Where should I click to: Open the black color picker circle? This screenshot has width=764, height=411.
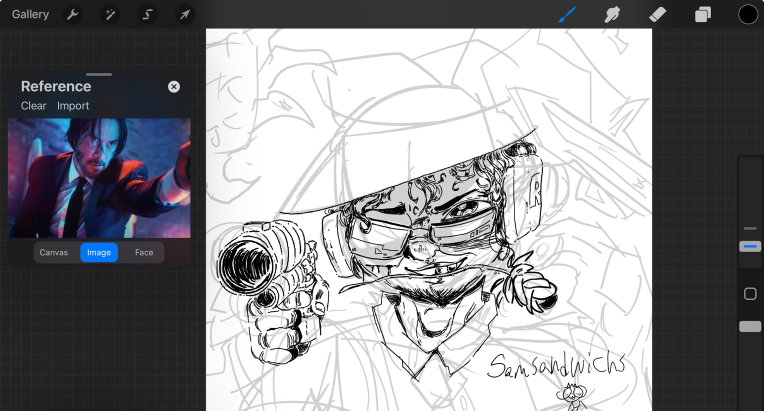[748, 15]
